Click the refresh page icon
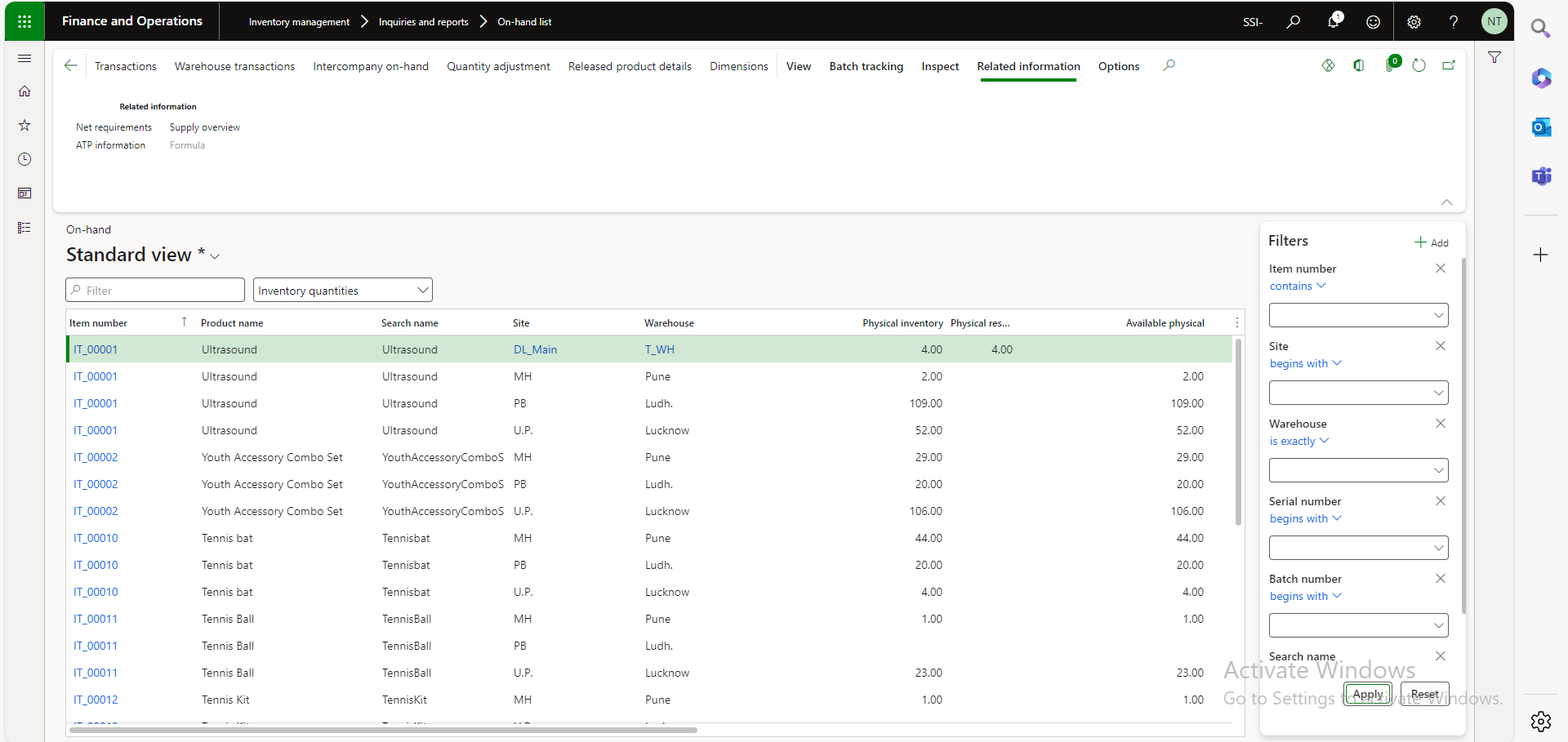 coord(1419,65)
